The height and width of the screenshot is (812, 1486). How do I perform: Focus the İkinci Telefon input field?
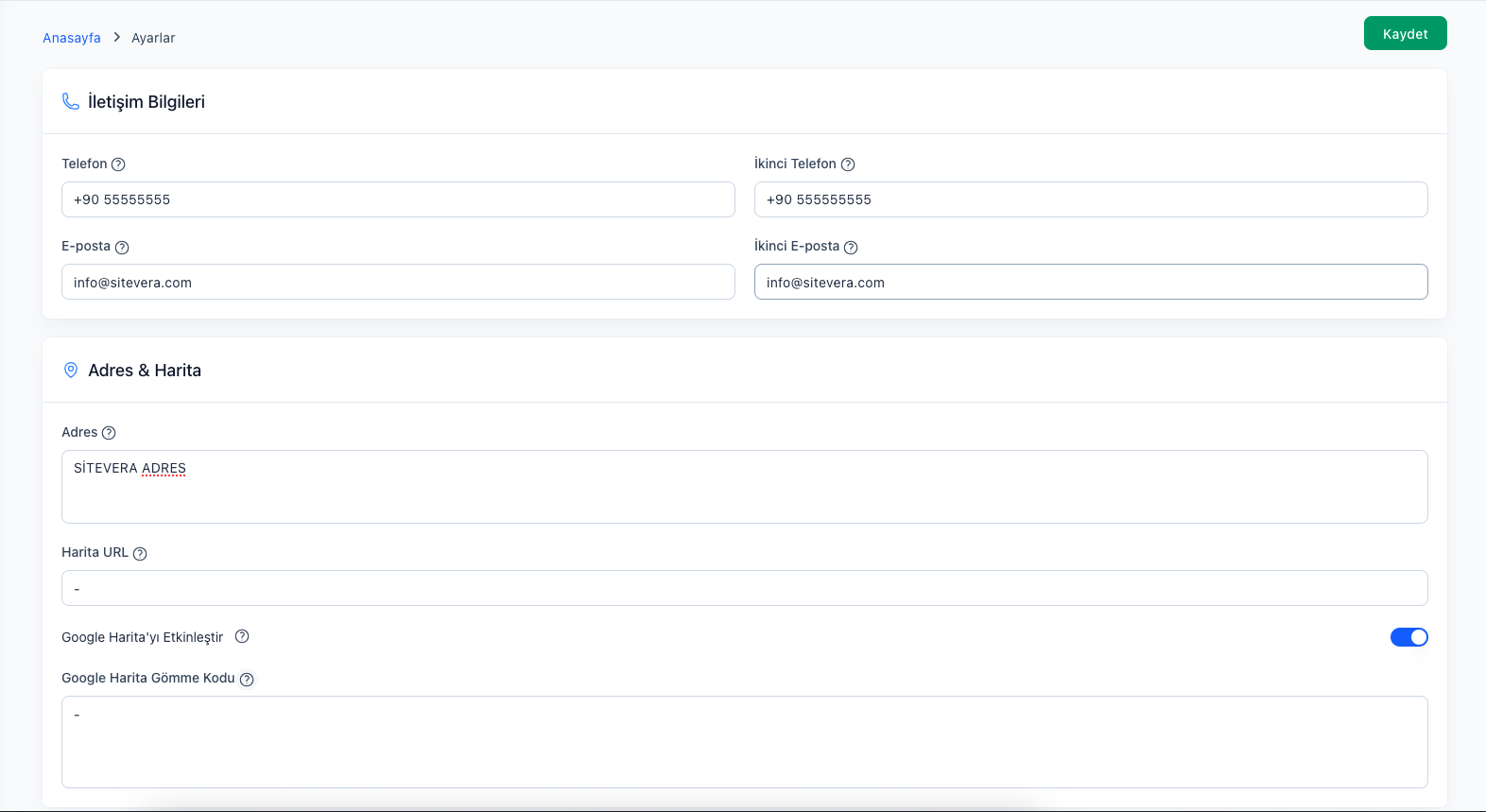coord(1091,199)
